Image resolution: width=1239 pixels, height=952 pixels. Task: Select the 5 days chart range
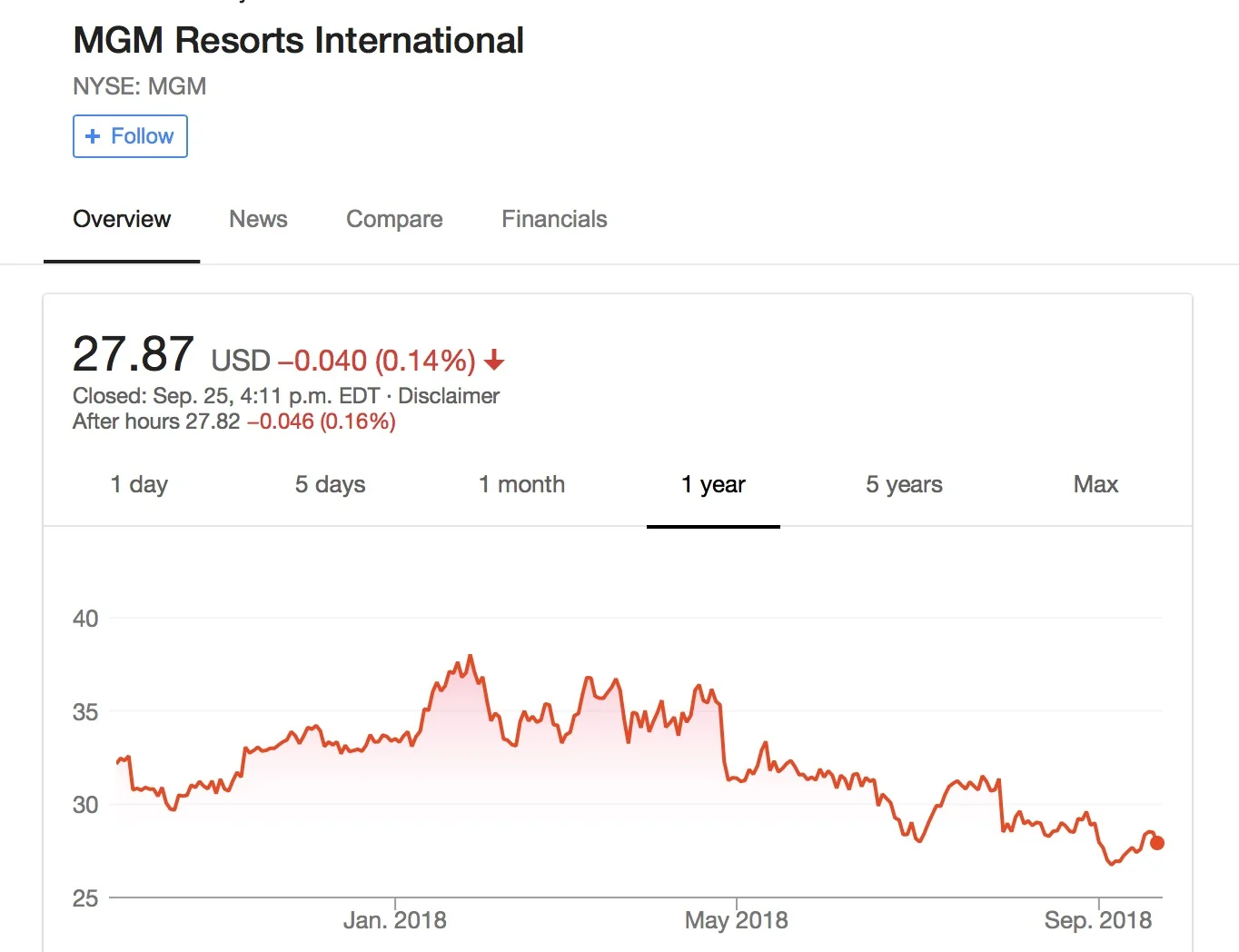(x=330, y=484)
